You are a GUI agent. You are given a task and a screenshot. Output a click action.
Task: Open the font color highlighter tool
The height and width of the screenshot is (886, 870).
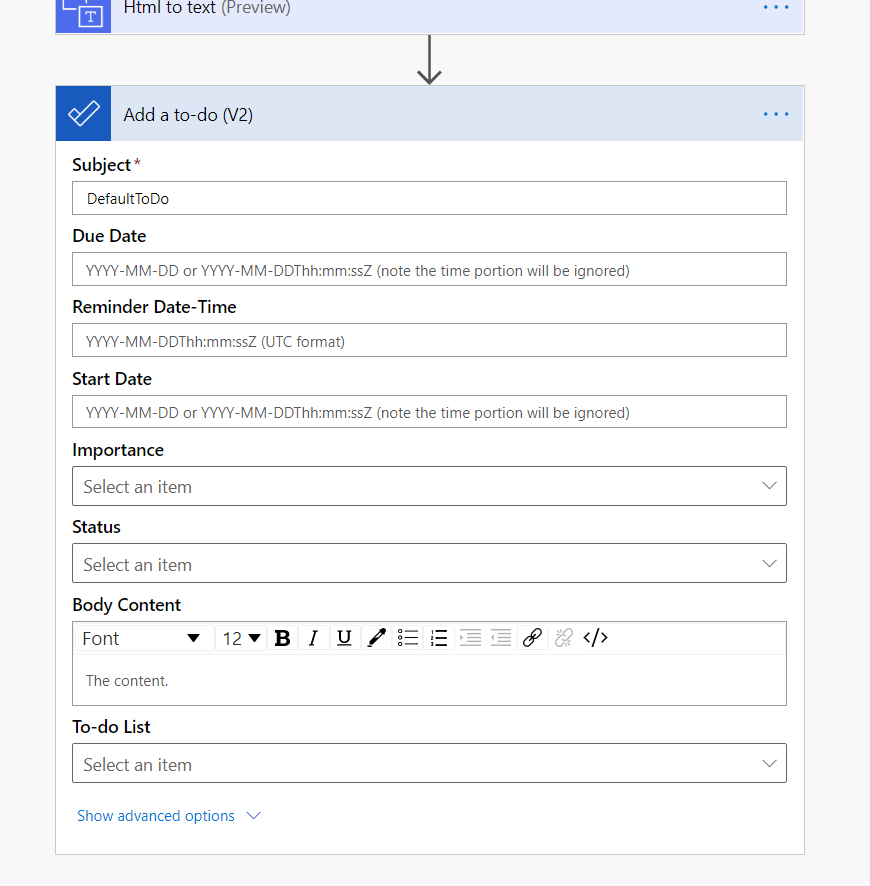click(376, 638)
